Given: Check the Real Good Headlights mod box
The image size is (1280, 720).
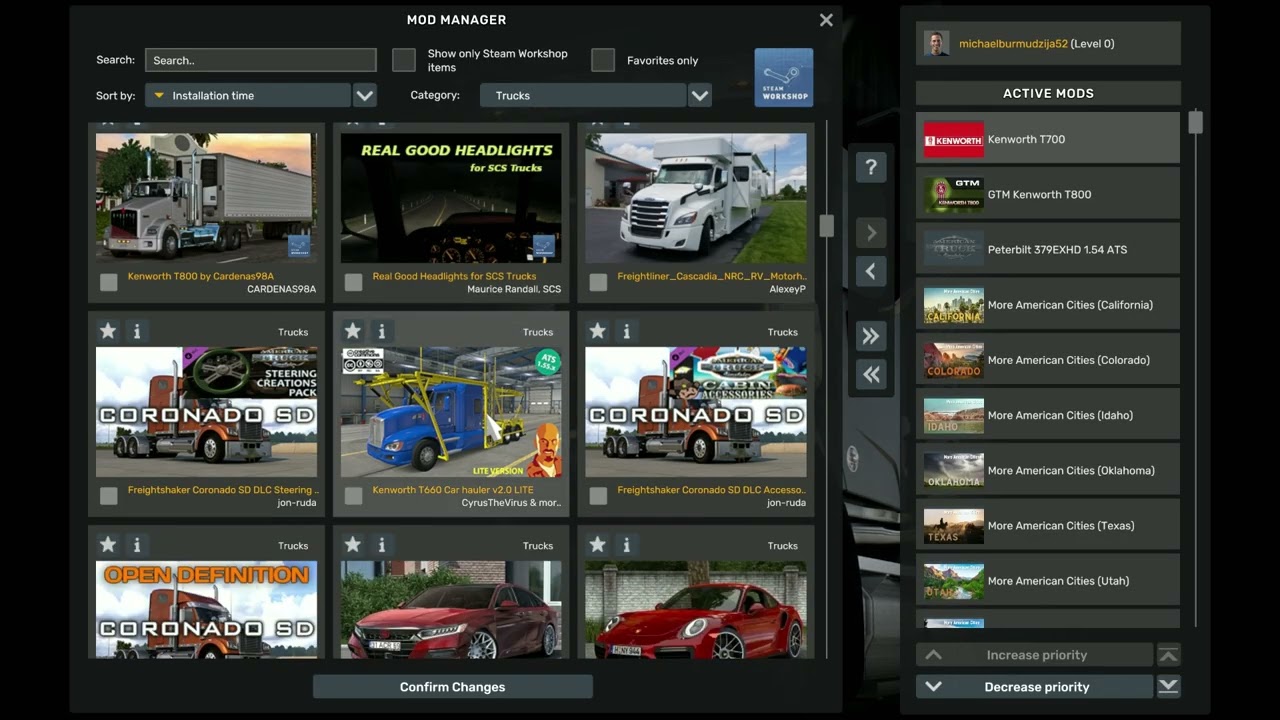Looking at the screenshot, I should [x=354, y=282].
